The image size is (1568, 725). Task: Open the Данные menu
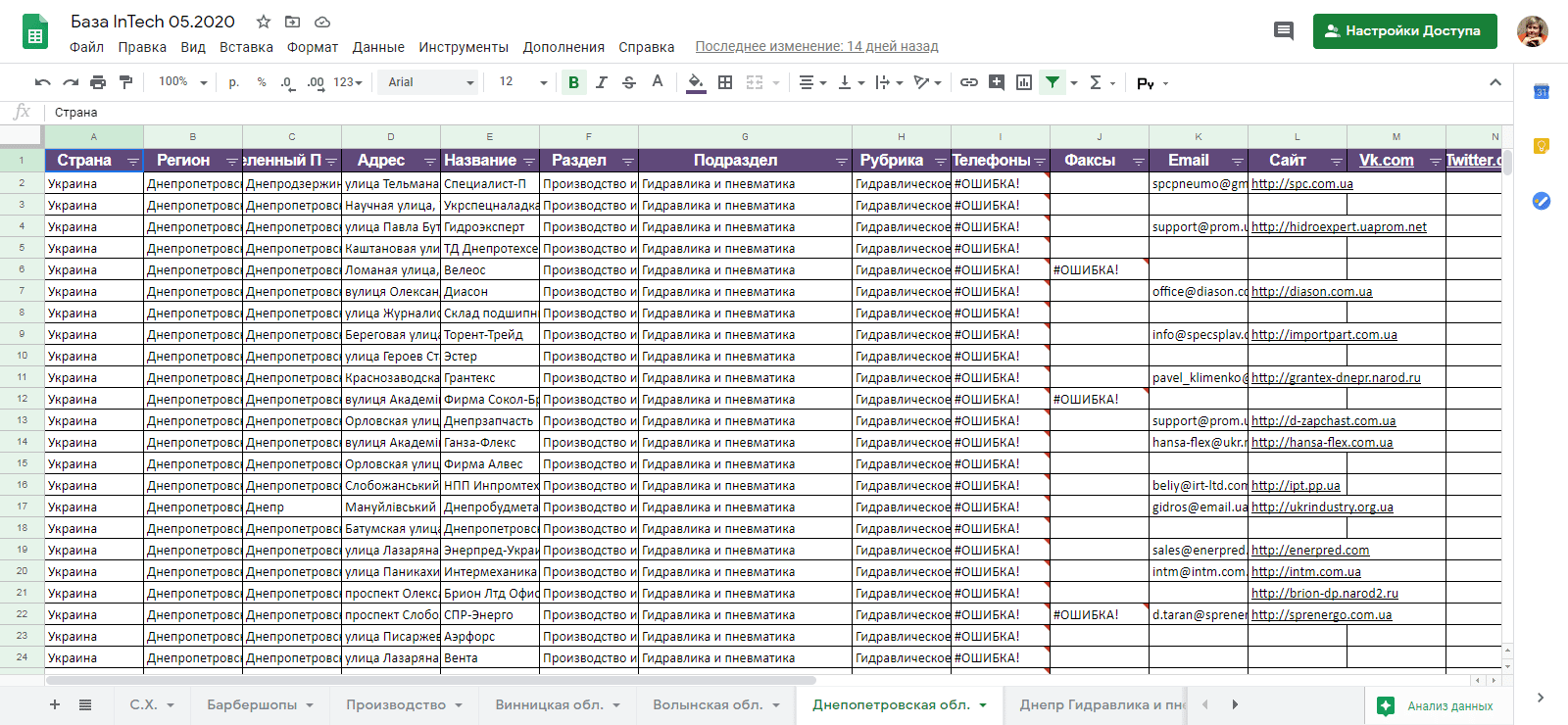[x=378, y=47]
